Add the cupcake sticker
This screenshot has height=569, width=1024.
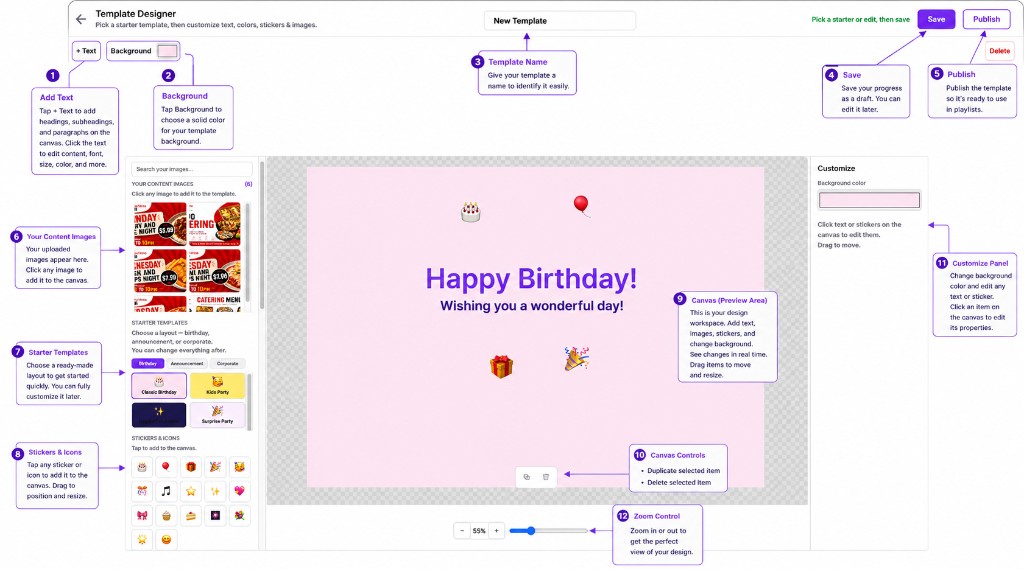click(x=166, y=515)
